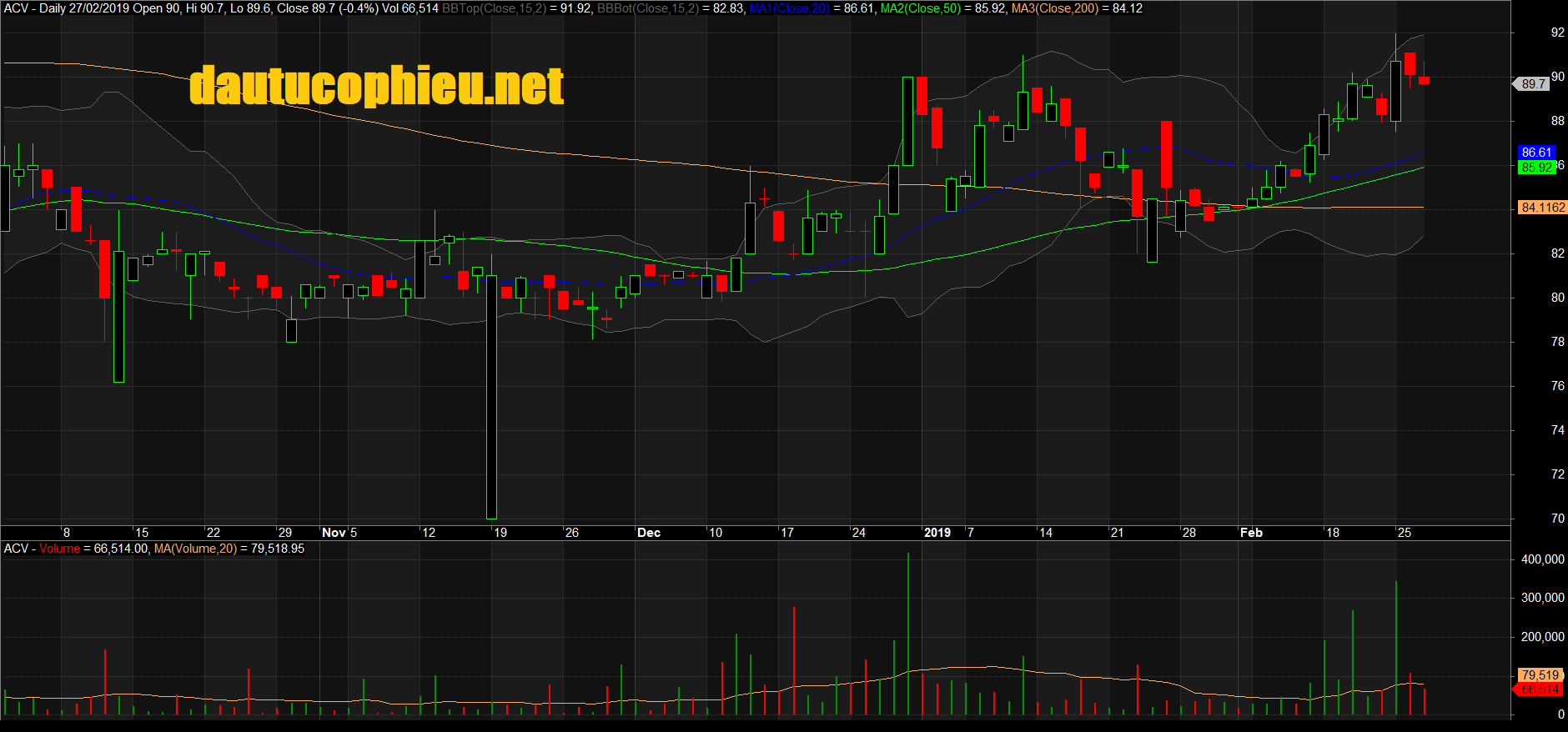Image resolution: width=1568 pixels, height=732 pixels.
Task: Click the dautucophieu.net watermark text
Action: click(376, 86)
